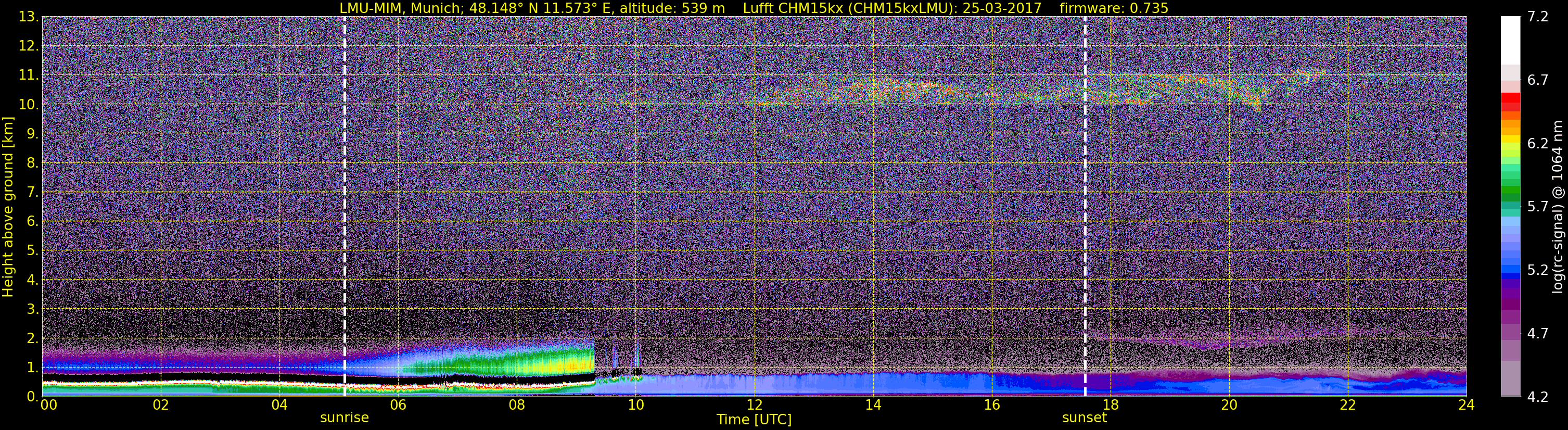Click height axis tick label '9.'
The width and height of the screenshot is (1568, 430).
click(x=32, y=133)
